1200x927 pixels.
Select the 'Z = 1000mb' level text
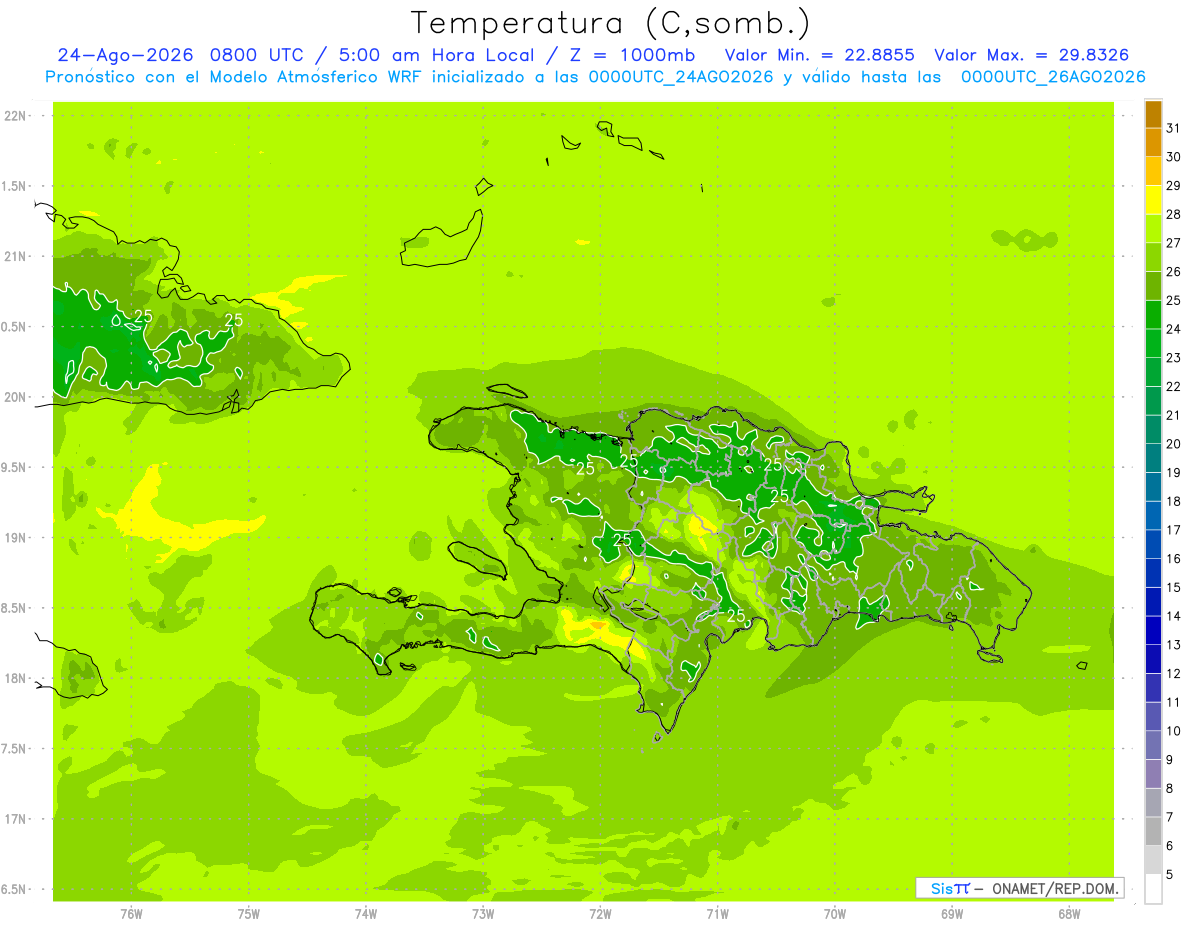[x=632, y=55]
